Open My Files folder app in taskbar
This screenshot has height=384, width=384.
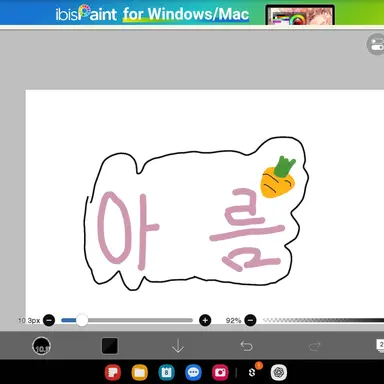coord(140,372)
